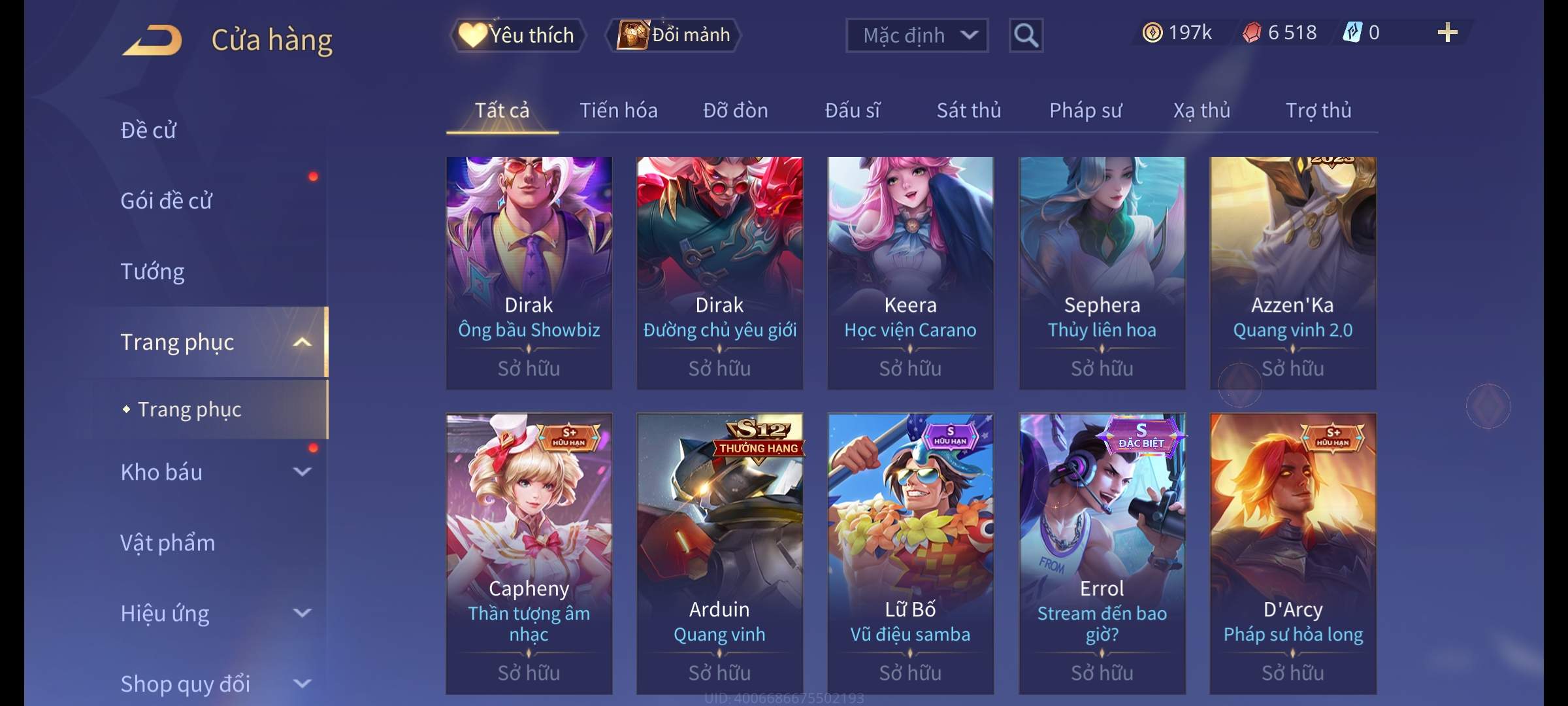This screenshot has height=706, width=1568.
Task: Expand the Kho báu sidebar section
Action: click(302, 472)
